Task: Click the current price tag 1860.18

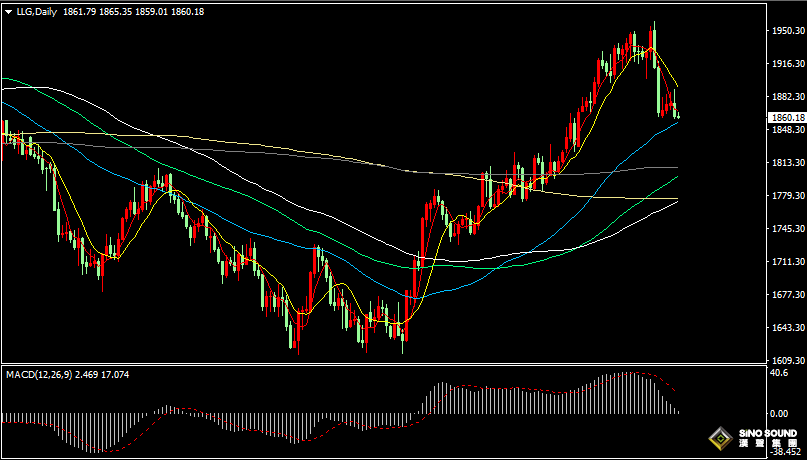Action: click(x=787, y=118)
